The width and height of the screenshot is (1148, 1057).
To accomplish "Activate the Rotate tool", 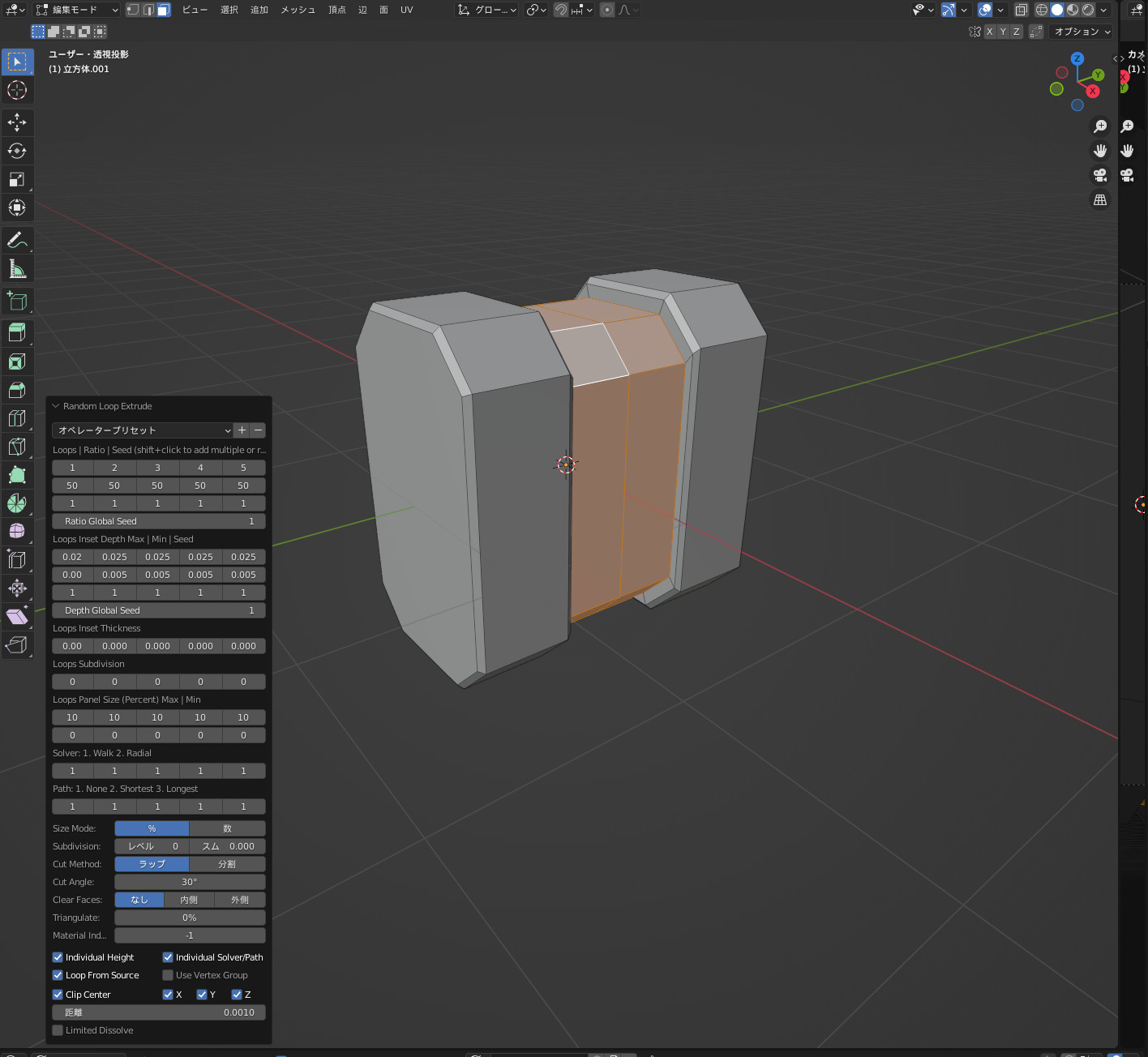I will tap(17, 151).
